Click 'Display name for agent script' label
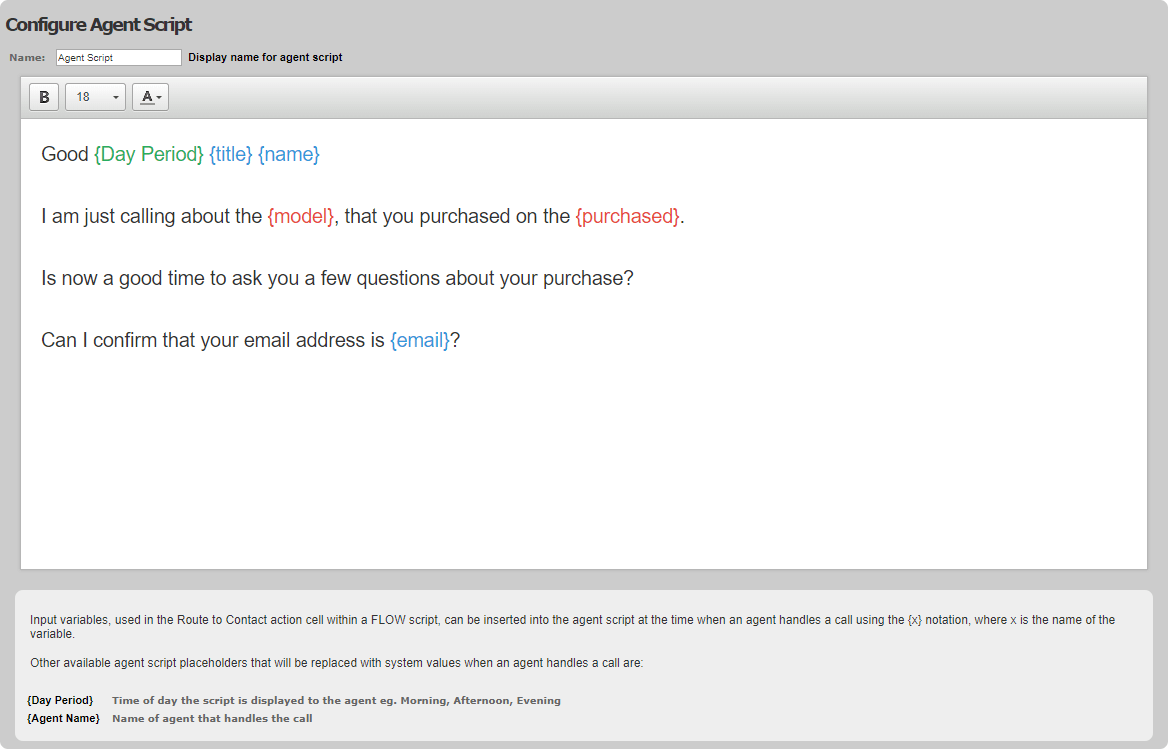The height and width of the screenshot is (749, 1168). coord(265,57)
